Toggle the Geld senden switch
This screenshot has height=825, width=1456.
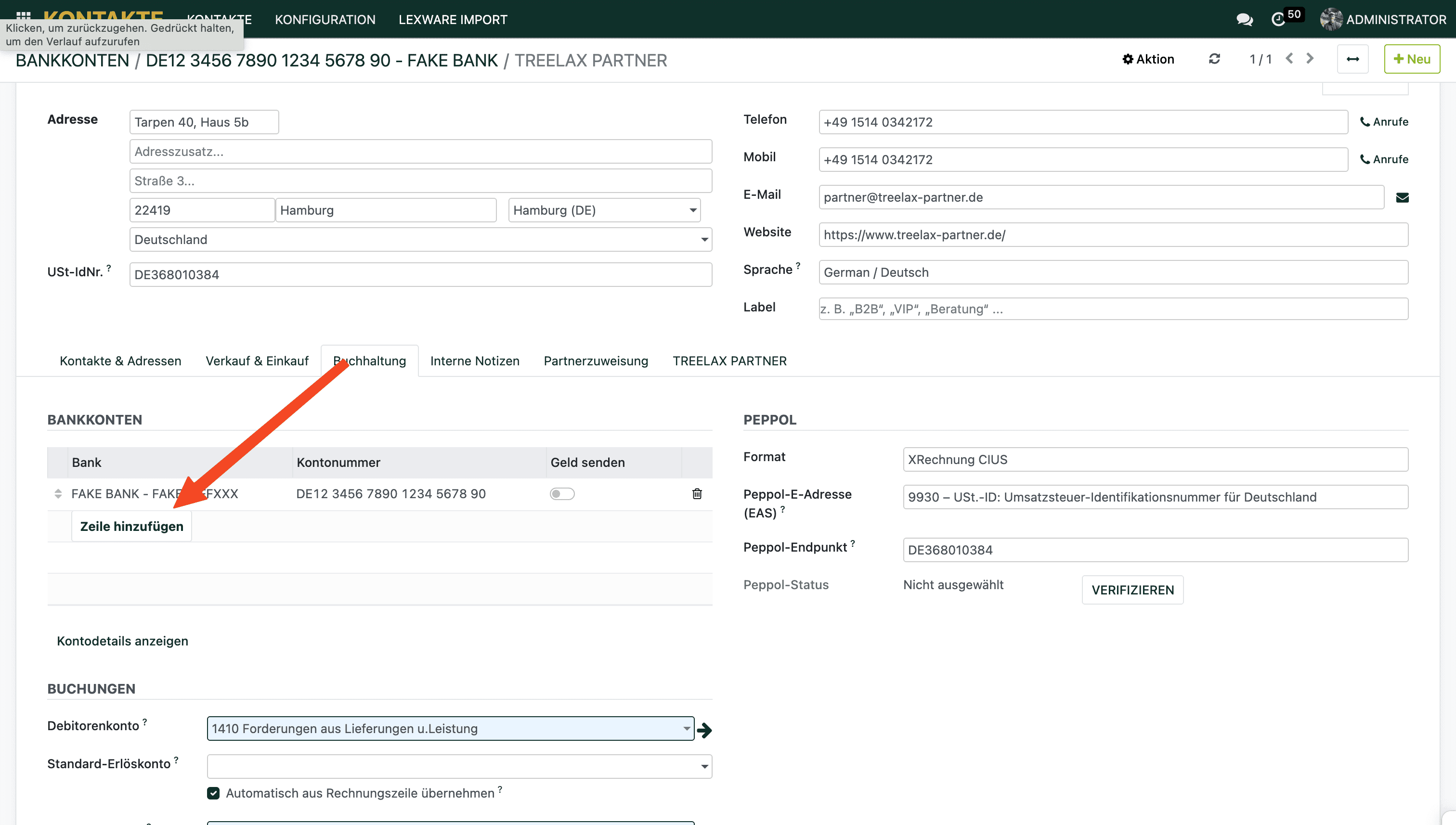point(562,493)
